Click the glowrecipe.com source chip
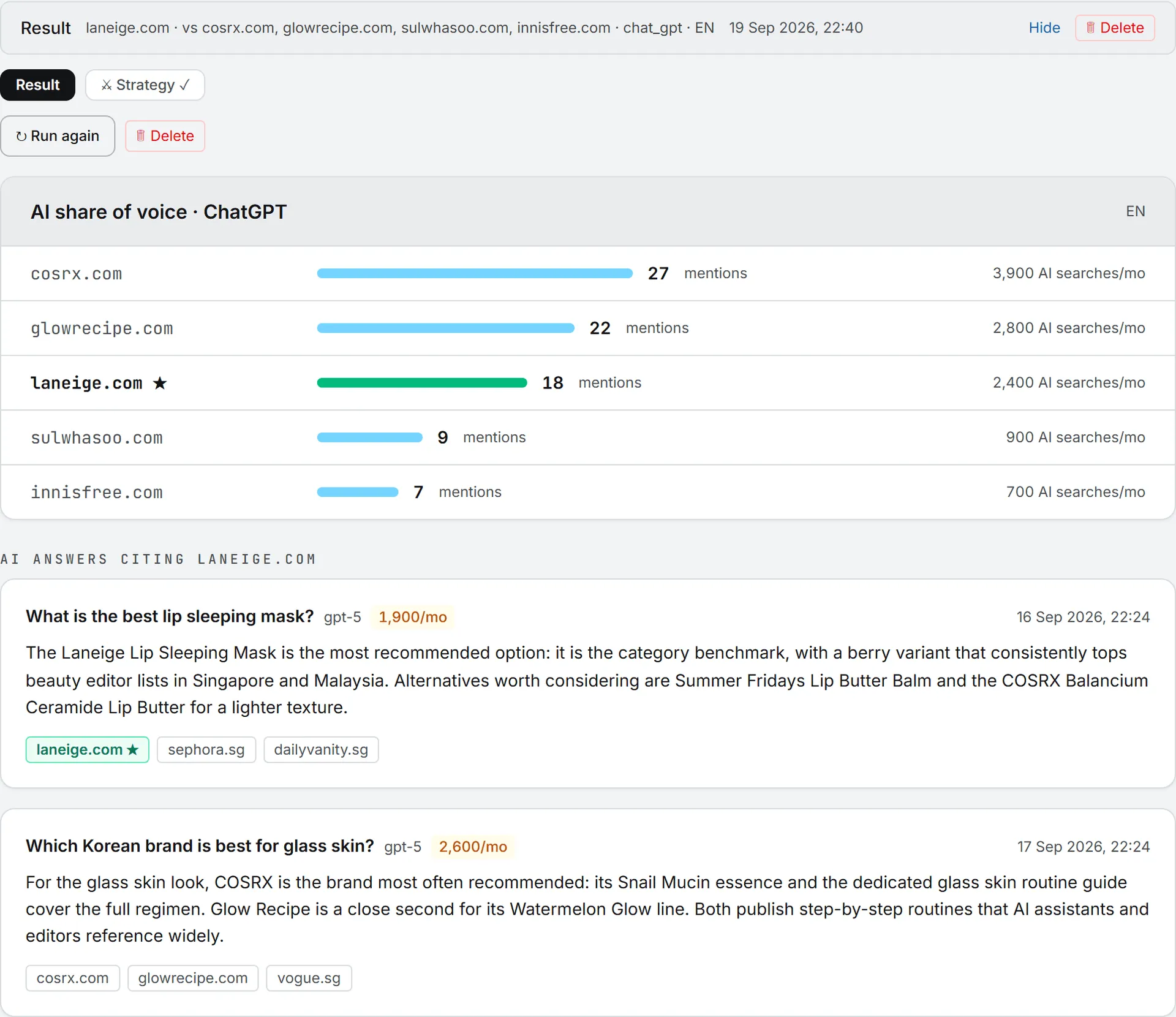 coord(193,978)
